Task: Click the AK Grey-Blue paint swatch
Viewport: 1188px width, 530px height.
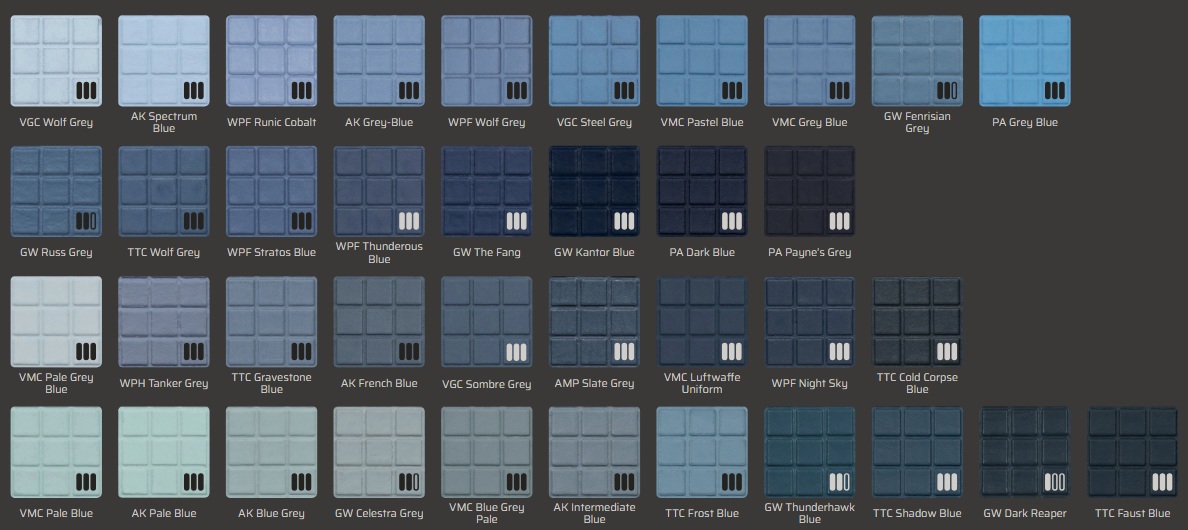Action: (x=379, y=61)
